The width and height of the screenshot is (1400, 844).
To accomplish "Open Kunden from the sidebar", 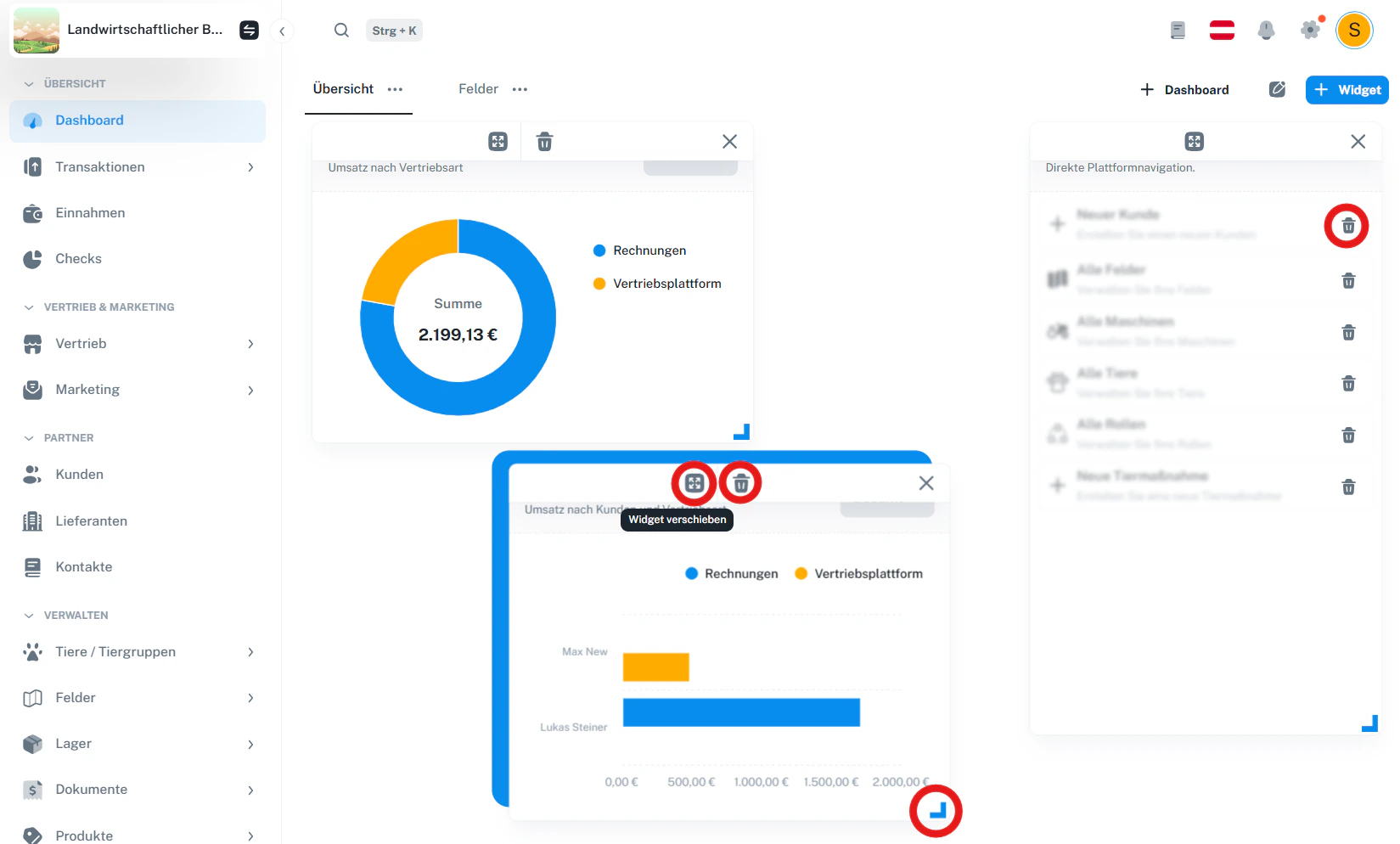I will pyautogui.click(x=79, y=474).
